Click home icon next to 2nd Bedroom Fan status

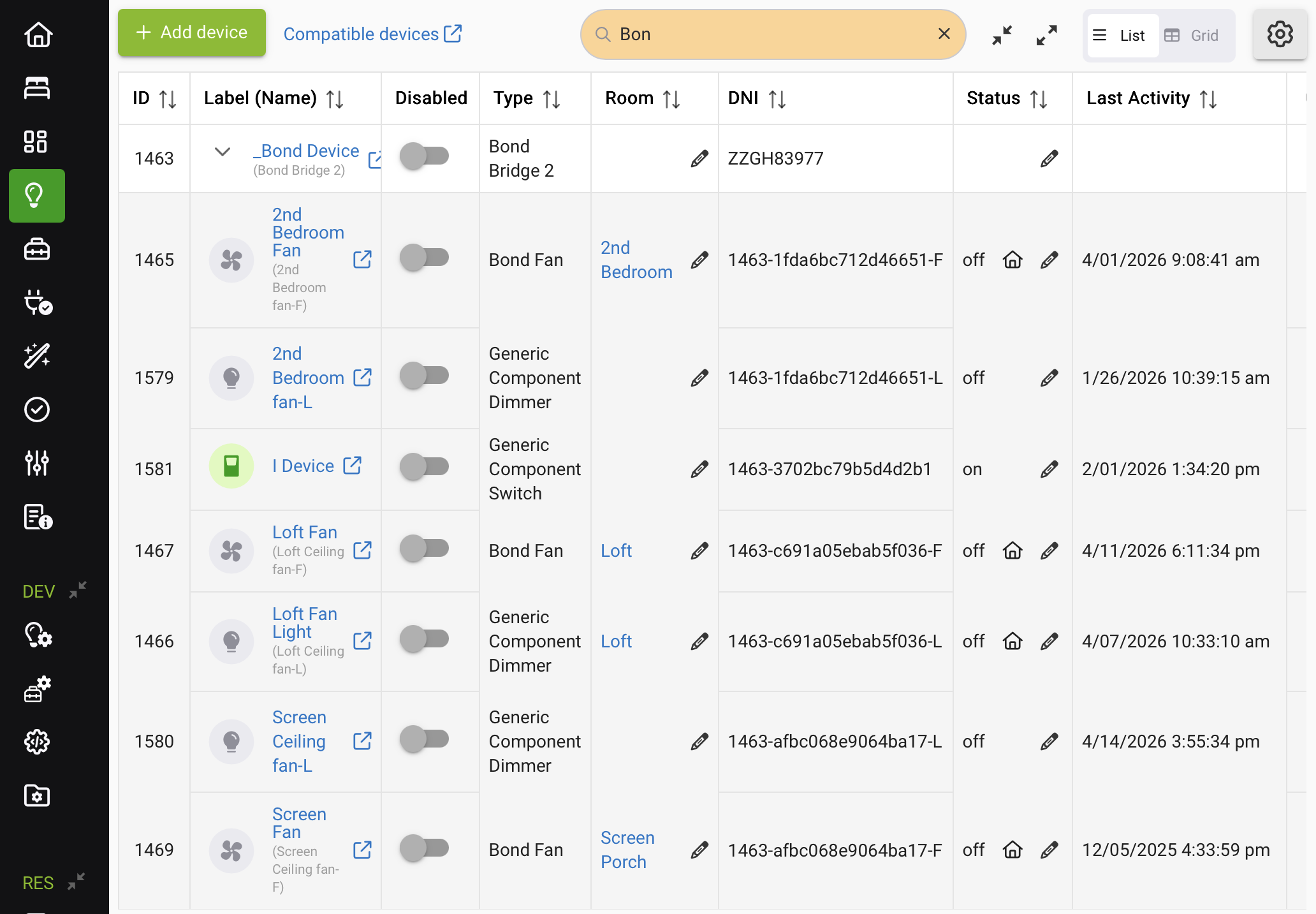click(1013, 260)
